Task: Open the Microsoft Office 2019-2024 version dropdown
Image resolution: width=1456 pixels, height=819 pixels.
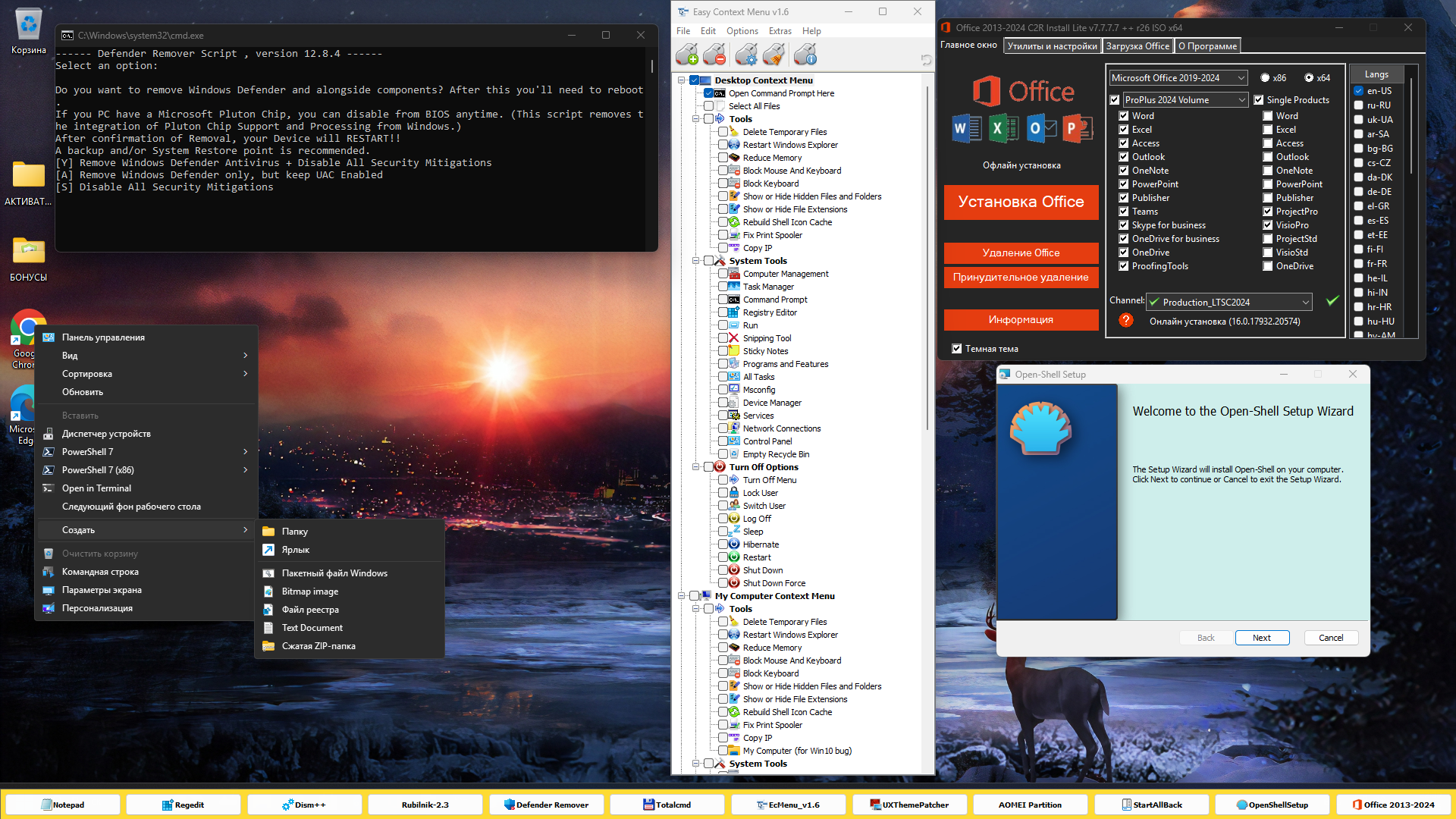Action: pos(1178,77)
